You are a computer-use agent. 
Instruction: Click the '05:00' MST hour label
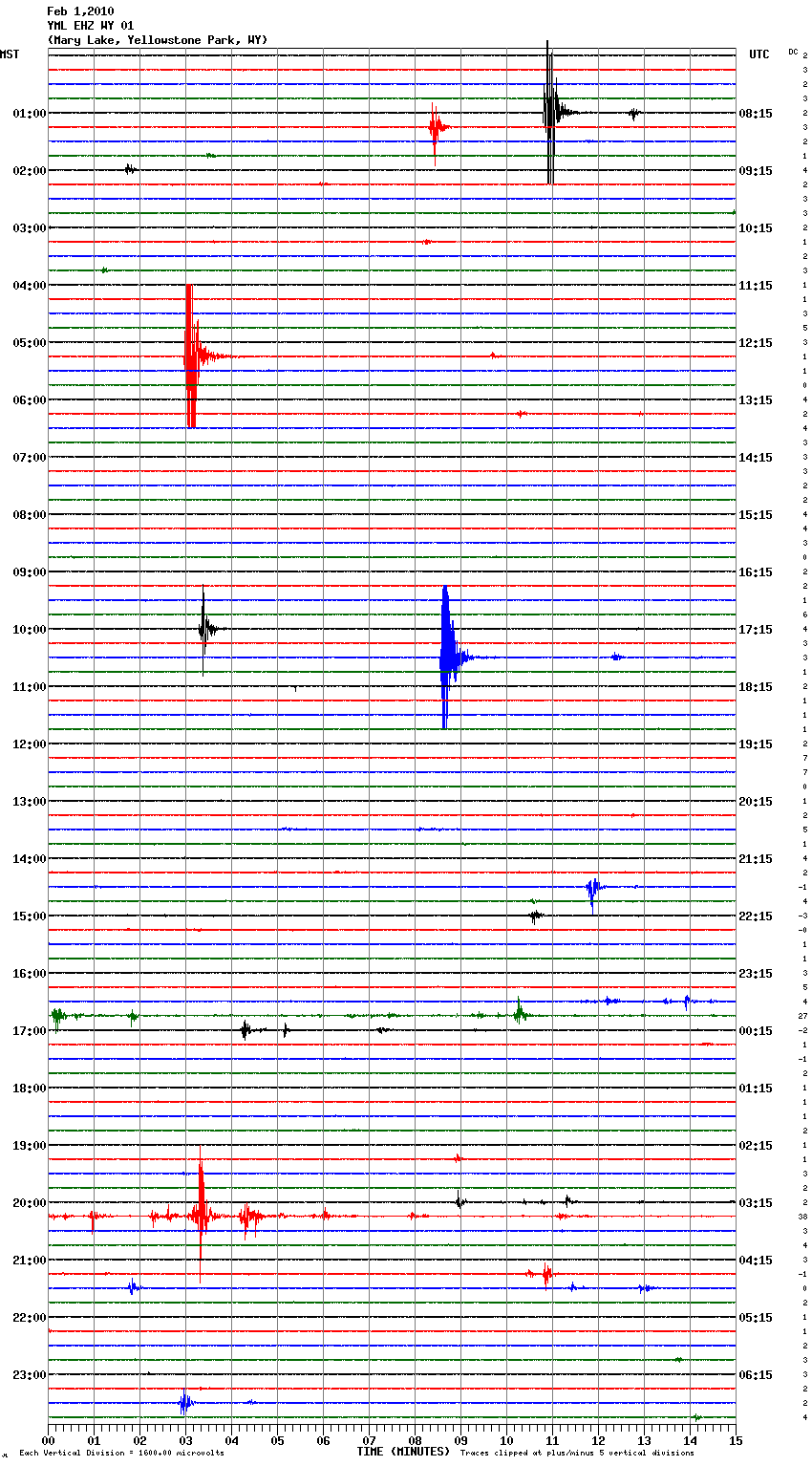pos(29,342)
